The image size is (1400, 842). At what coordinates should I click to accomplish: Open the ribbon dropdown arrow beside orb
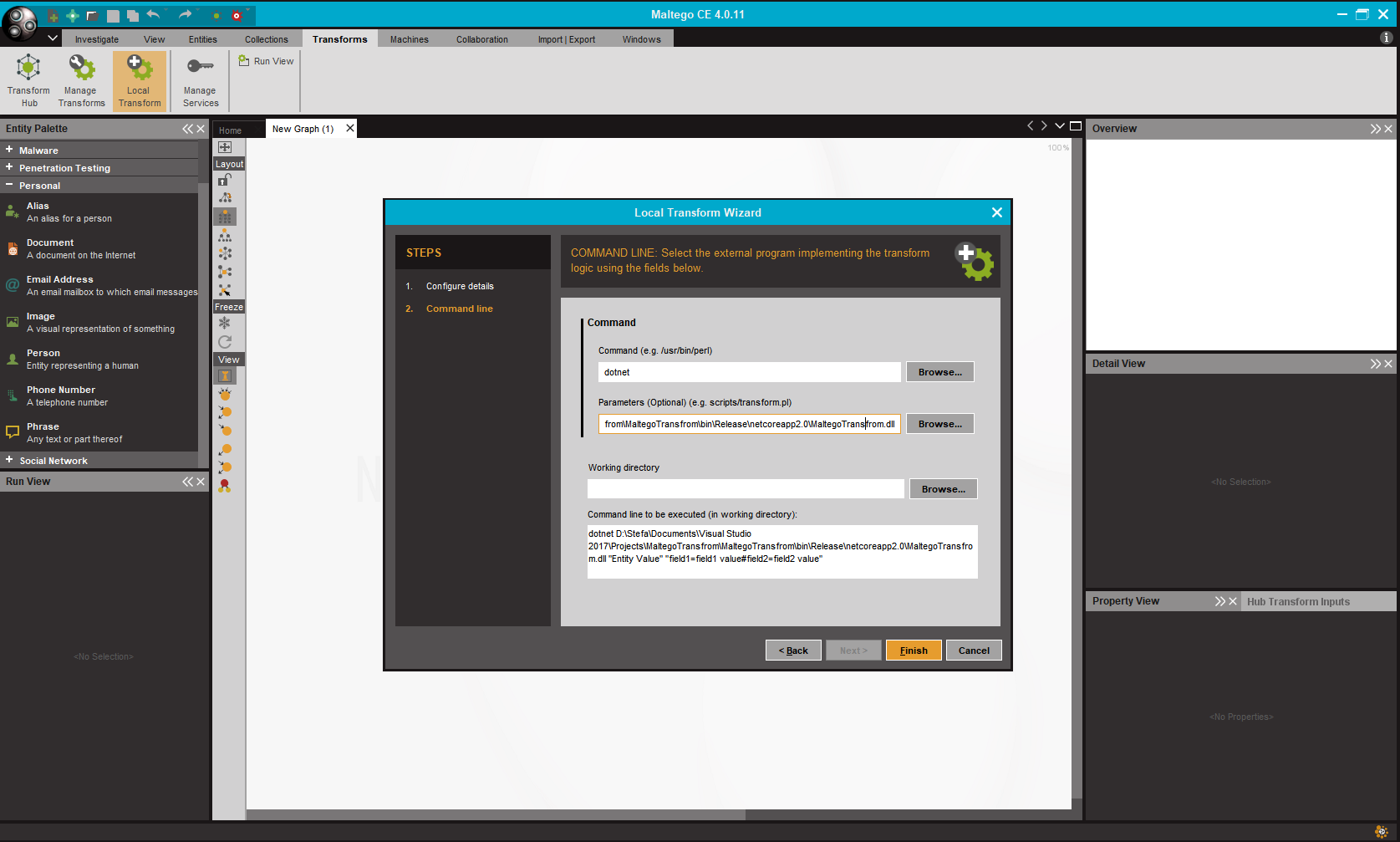point(53,38)
